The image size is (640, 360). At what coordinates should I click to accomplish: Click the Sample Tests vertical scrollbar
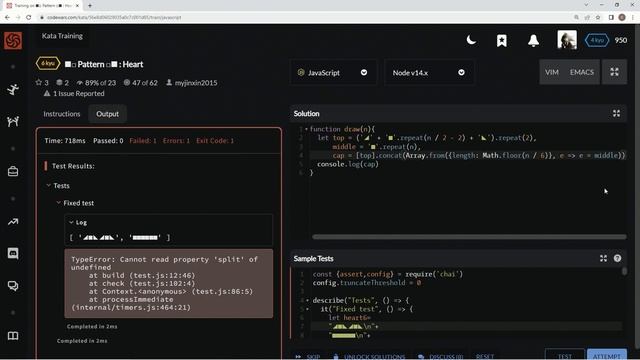(624, 271)
